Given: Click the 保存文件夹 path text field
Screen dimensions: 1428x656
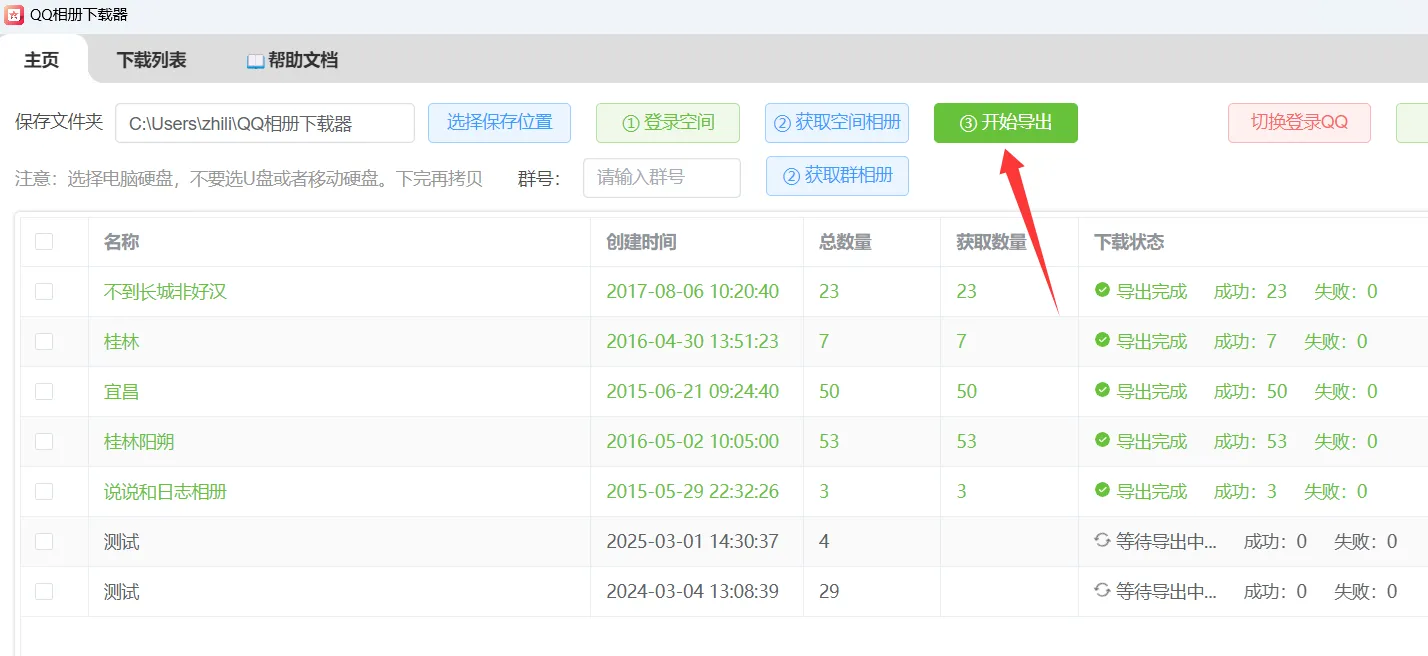Looking at the screenshot, I should point(264,123).
